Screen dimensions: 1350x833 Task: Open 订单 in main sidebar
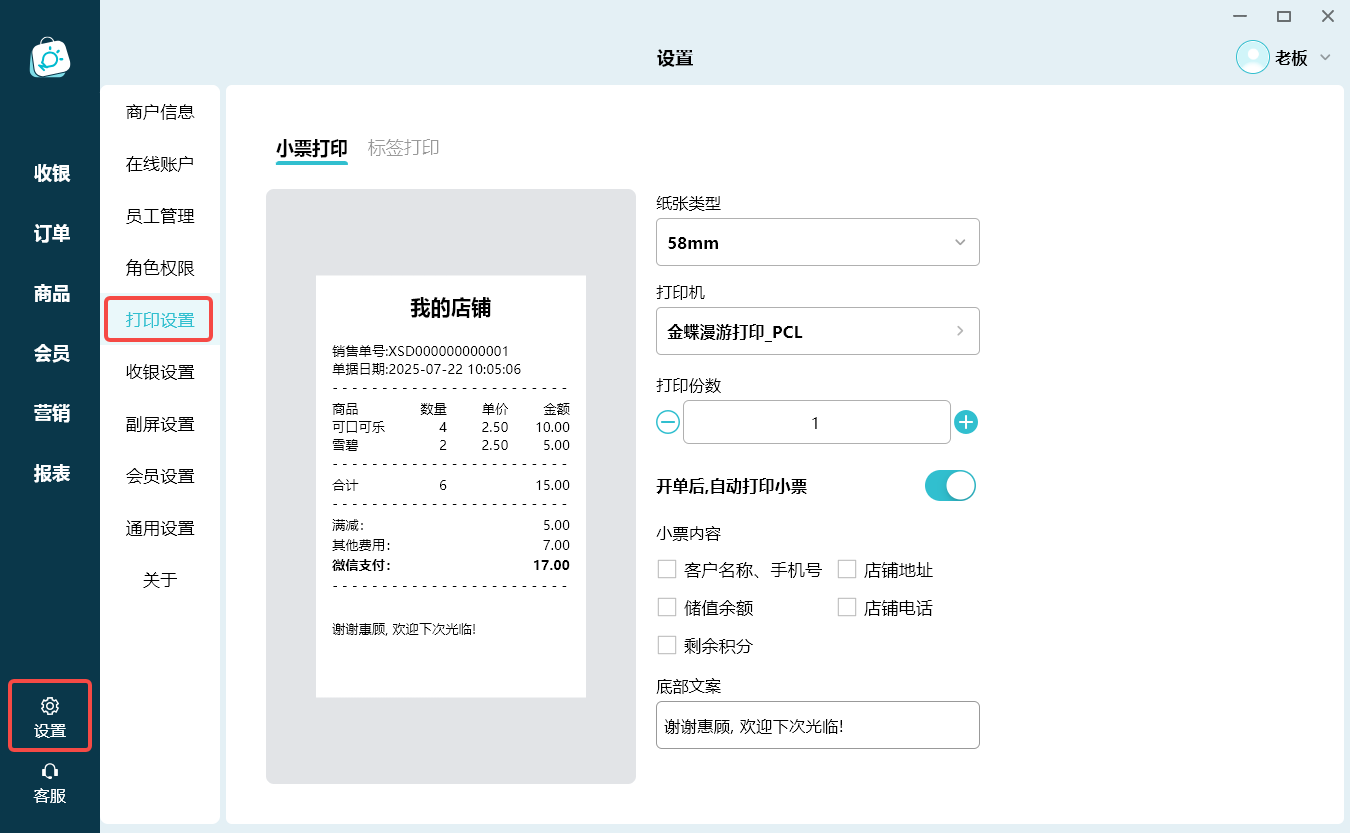(x=52, y=233)
